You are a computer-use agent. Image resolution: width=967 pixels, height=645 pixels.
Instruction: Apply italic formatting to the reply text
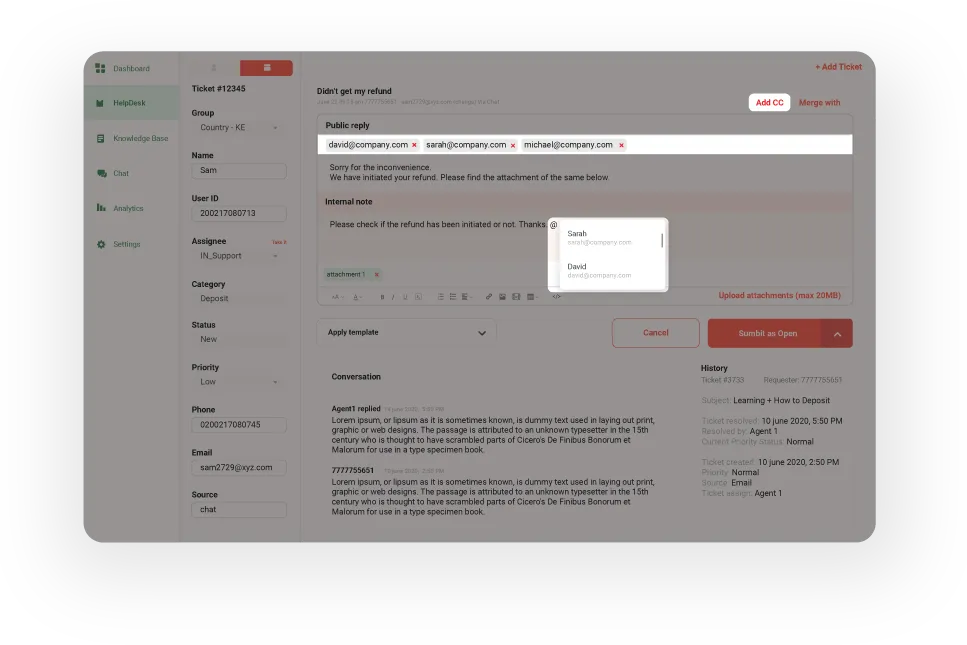(x=393, y=296)
